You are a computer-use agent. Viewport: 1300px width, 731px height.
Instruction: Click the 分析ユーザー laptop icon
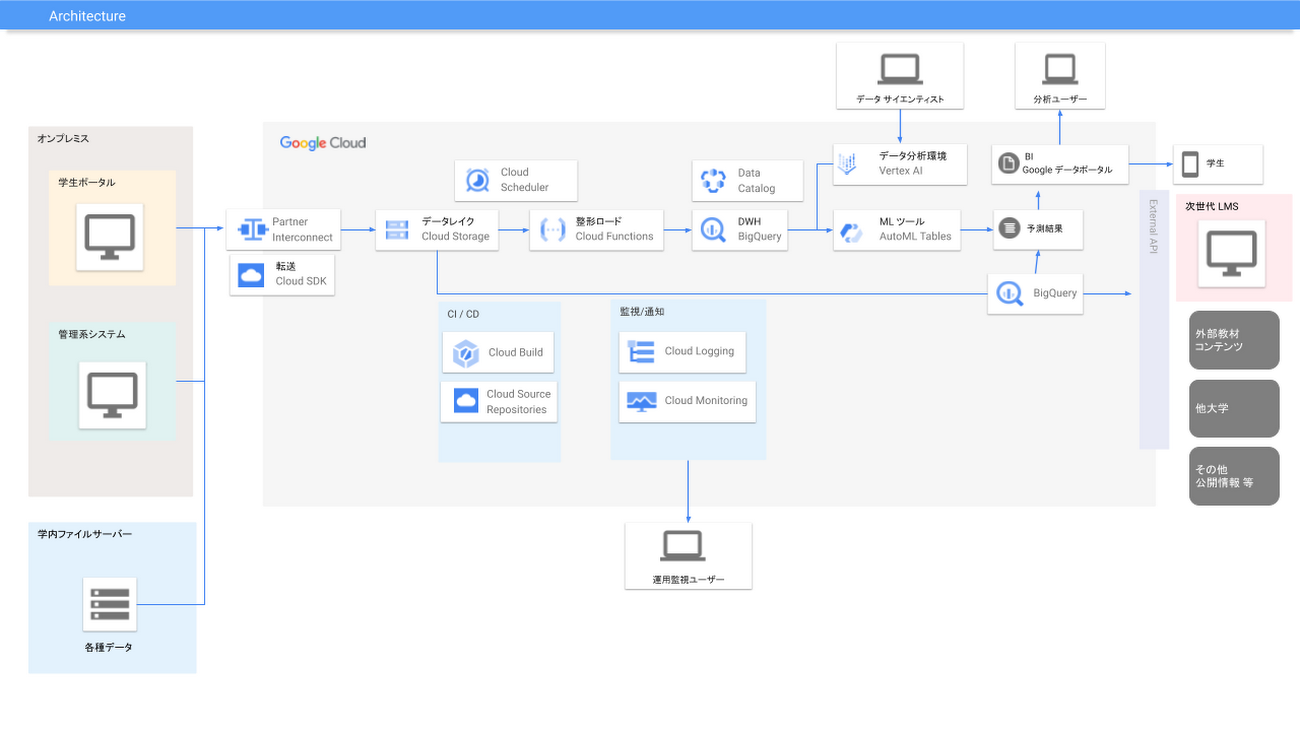[x=1060, y=68]
